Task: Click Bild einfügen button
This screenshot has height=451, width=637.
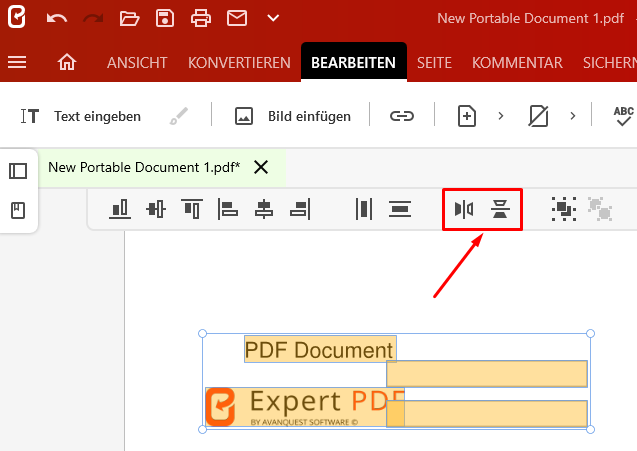Action: [x=293, y=116]
